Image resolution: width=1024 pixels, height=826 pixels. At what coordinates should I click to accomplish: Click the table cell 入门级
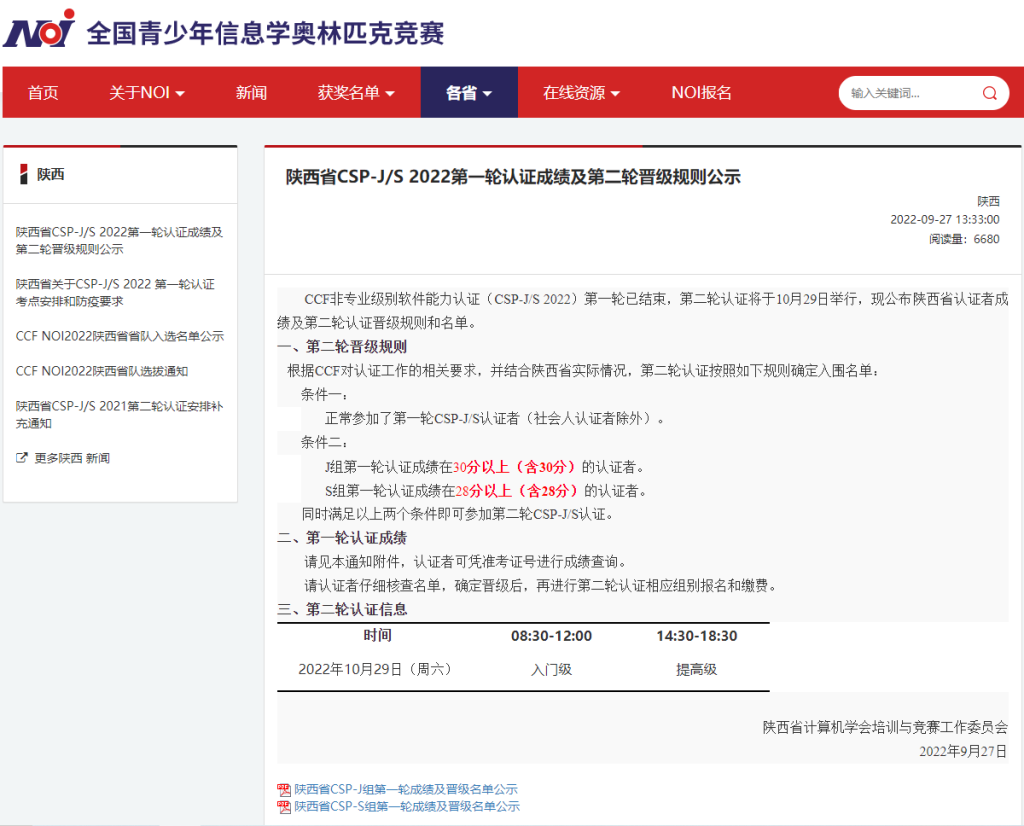pos(551,670)
